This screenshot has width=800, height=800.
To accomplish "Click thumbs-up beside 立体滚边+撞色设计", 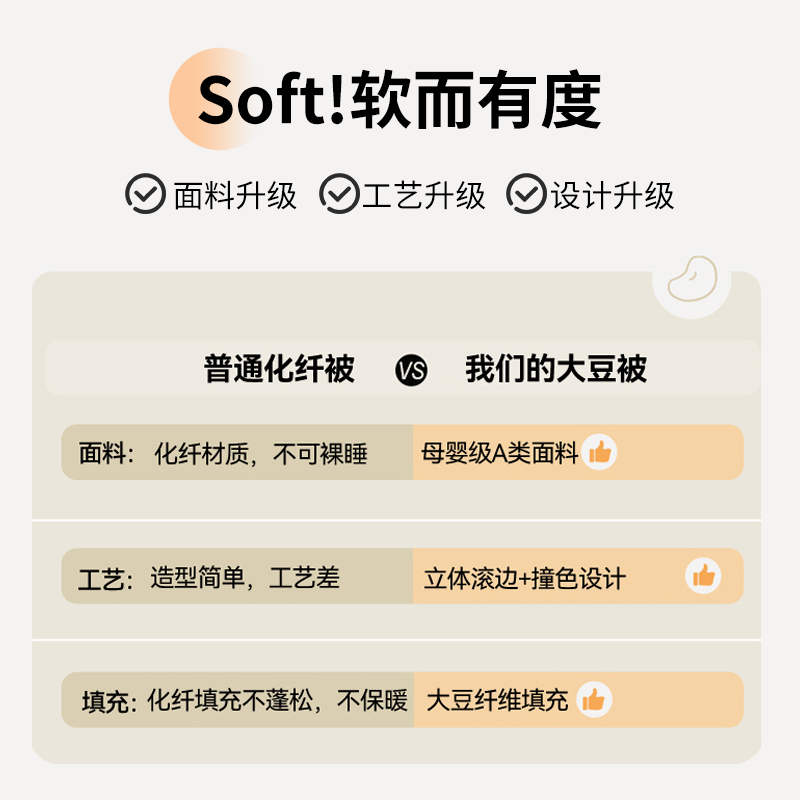I will point(703,576).
